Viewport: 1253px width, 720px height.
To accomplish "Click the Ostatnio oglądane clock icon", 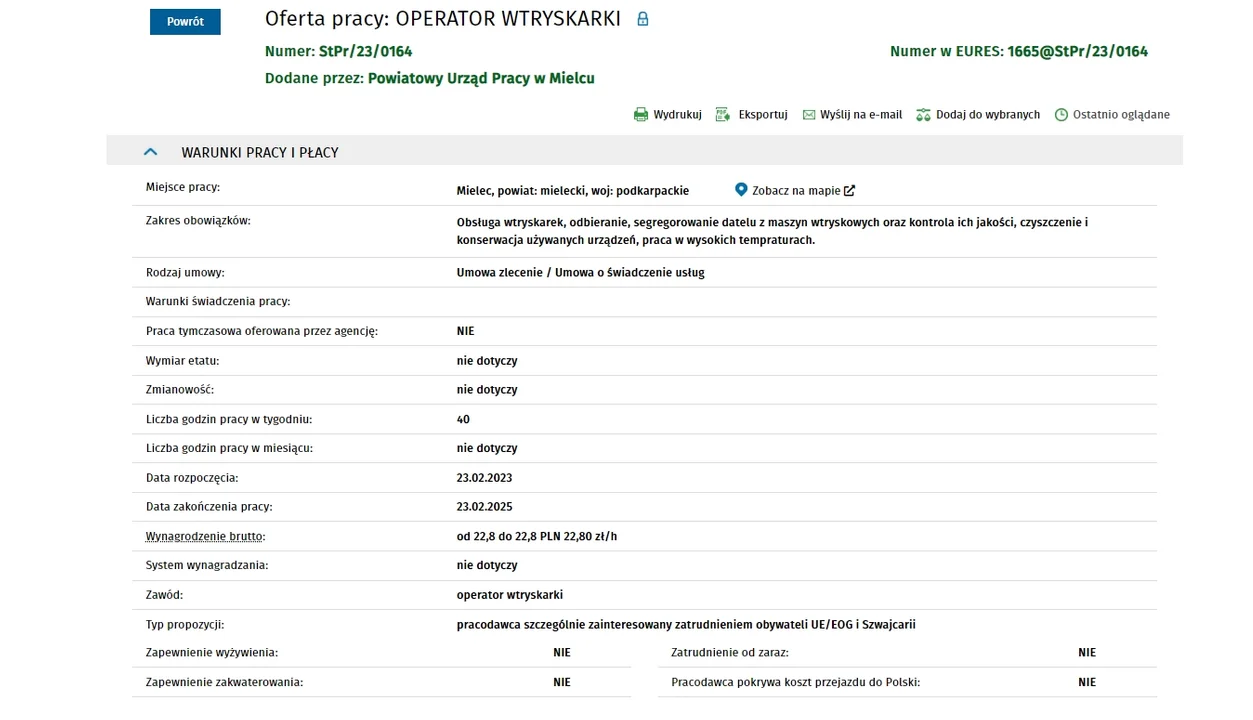I will pyautogui.click(x=1061, y=115).
